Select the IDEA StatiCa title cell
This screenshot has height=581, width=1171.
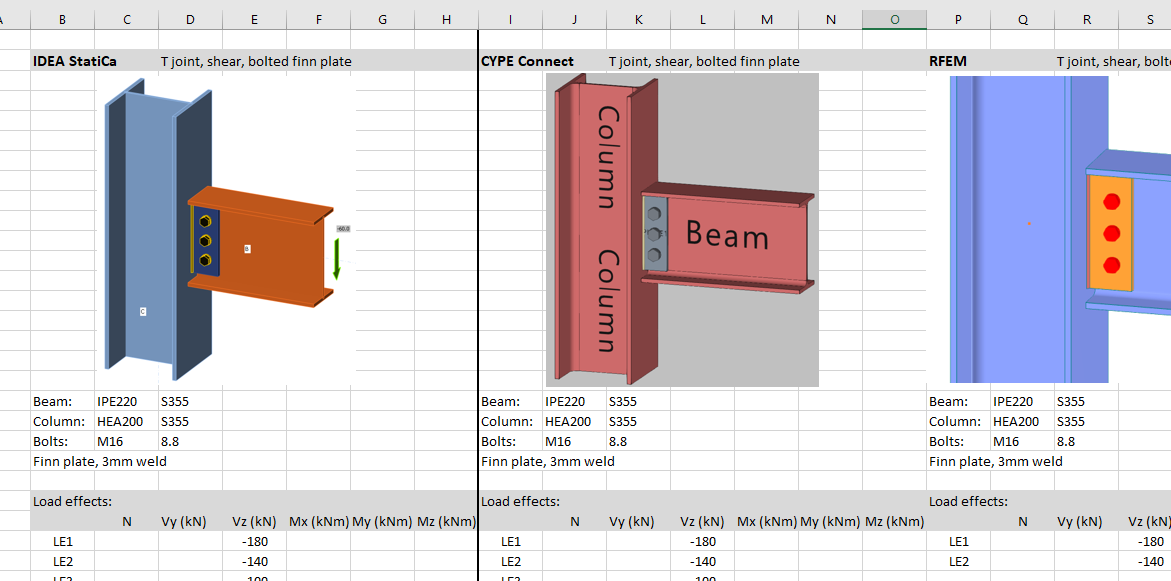click(75, 61)
